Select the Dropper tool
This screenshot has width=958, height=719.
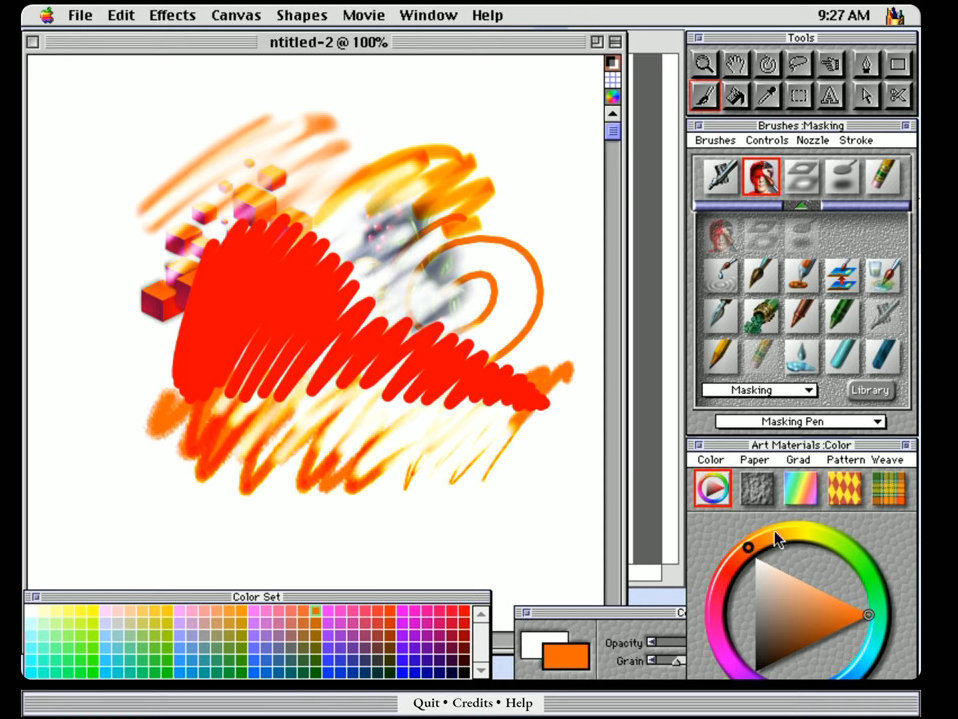767,95
